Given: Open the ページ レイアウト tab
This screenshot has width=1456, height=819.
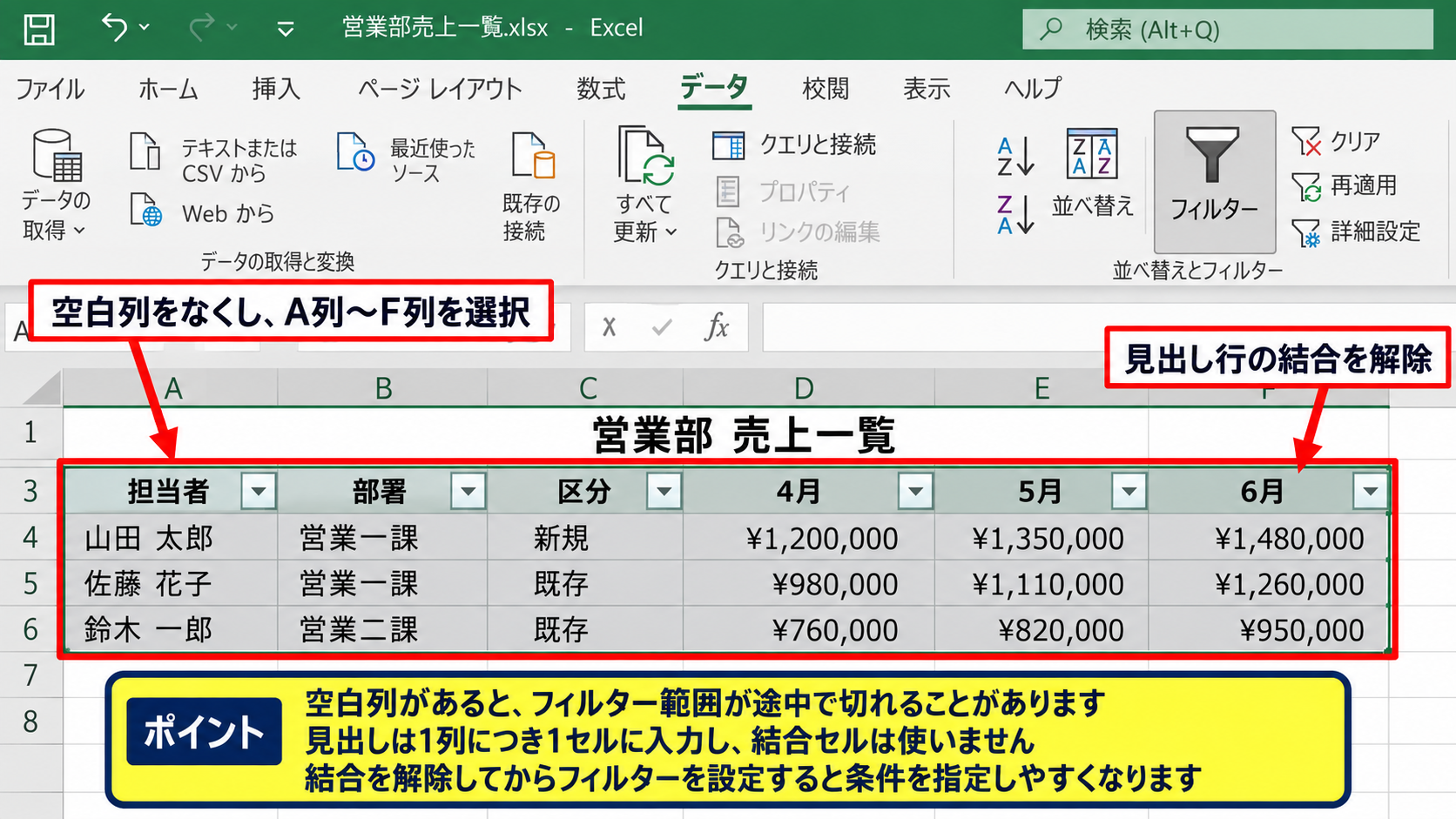Looking at the screenshot, I should (440, 89).
